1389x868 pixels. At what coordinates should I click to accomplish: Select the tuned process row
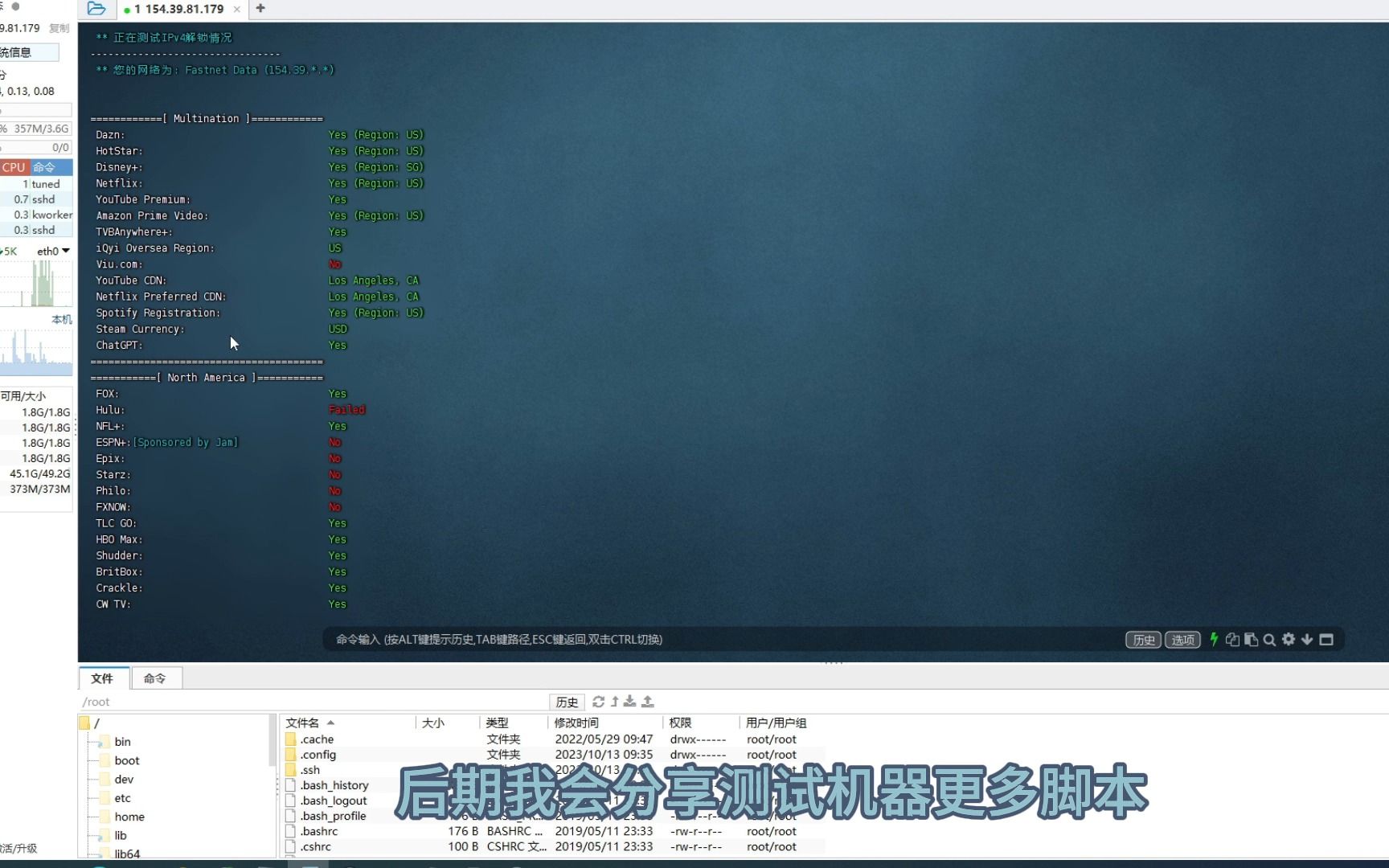[x=36, y=184]
